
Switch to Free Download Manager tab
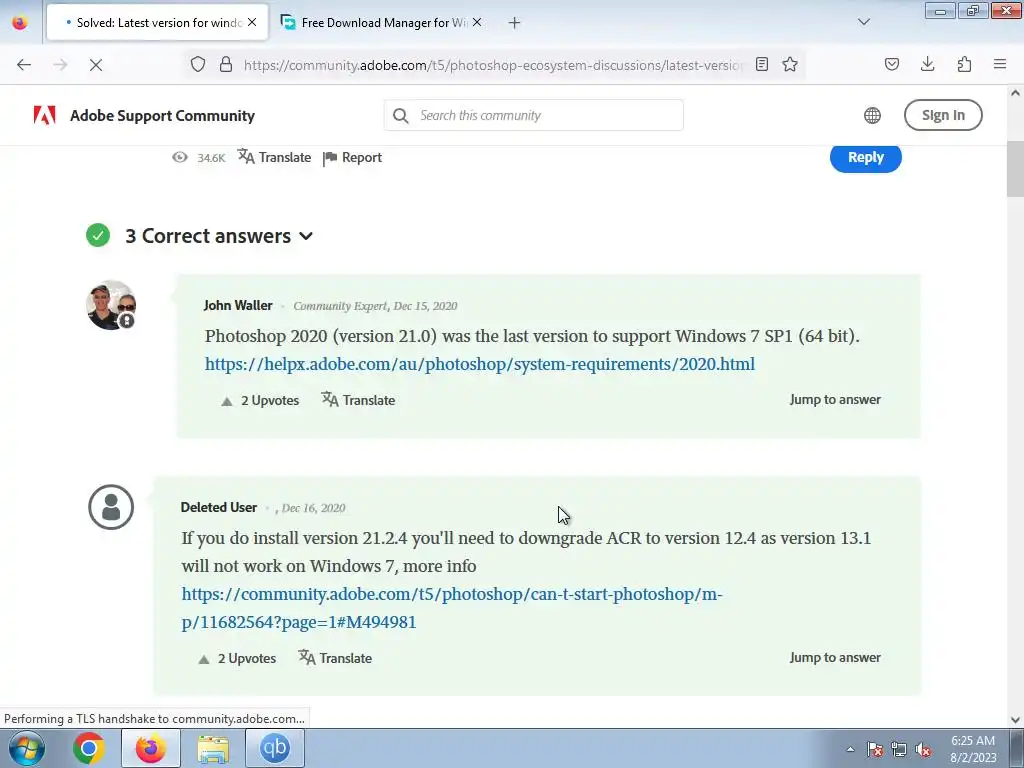point(382,22)
